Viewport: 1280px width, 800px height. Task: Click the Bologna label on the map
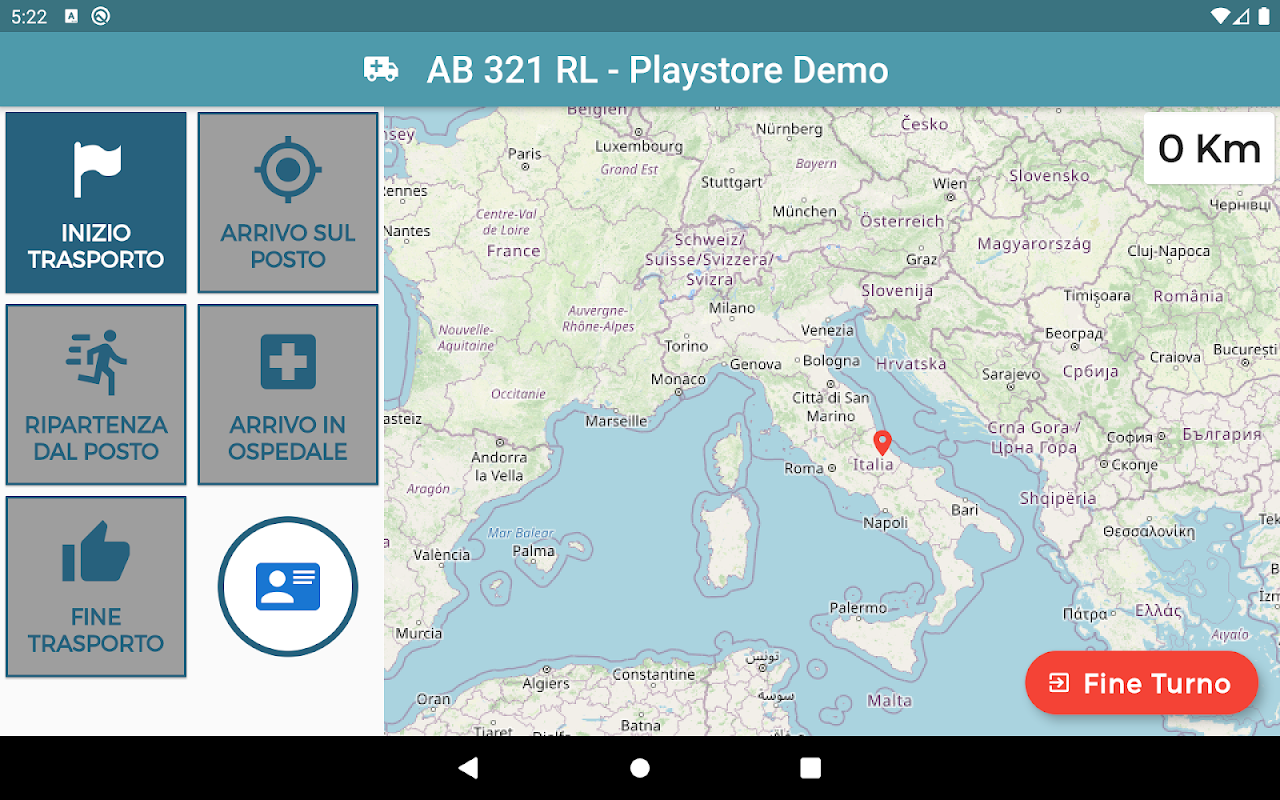click(x=831, y=361)
